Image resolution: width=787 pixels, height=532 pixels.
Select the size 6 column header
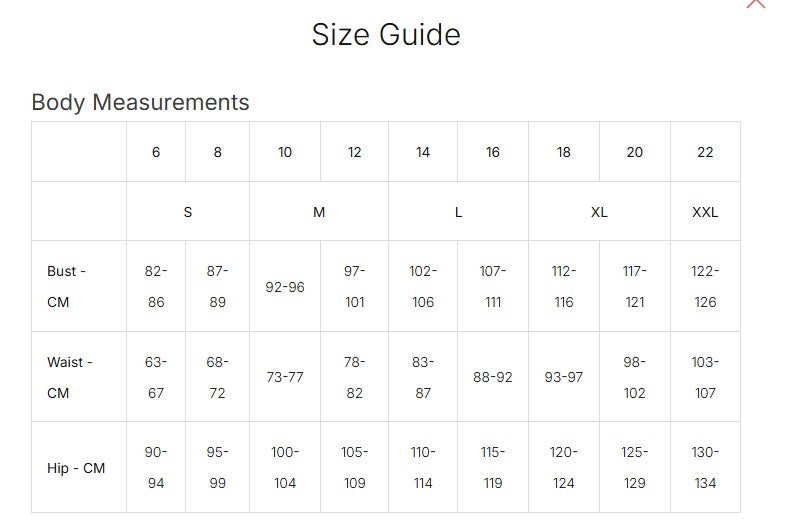point(156,152)
